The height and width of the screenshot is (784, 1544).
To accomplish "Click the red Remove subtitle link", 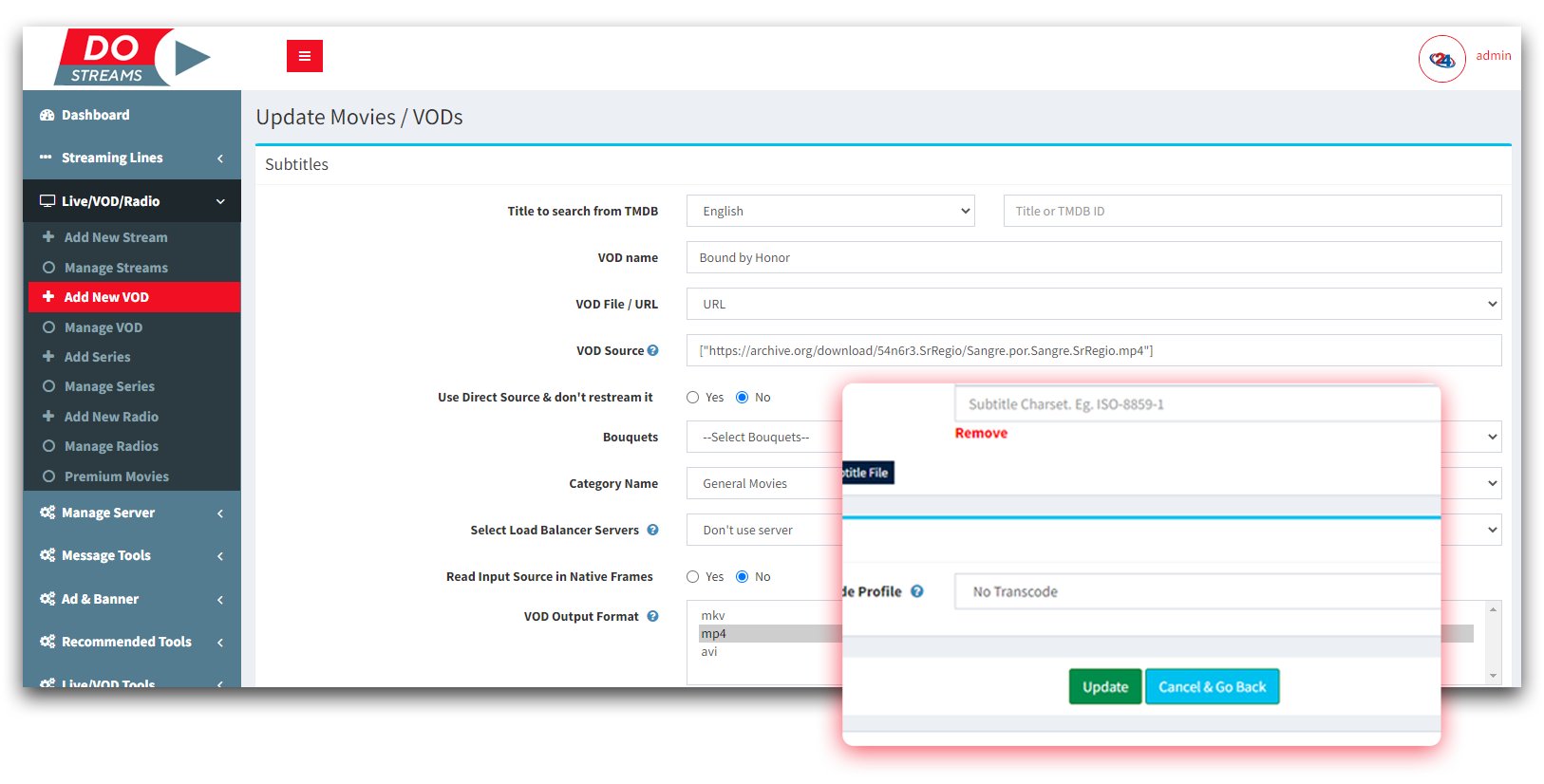I will (981, 433).
